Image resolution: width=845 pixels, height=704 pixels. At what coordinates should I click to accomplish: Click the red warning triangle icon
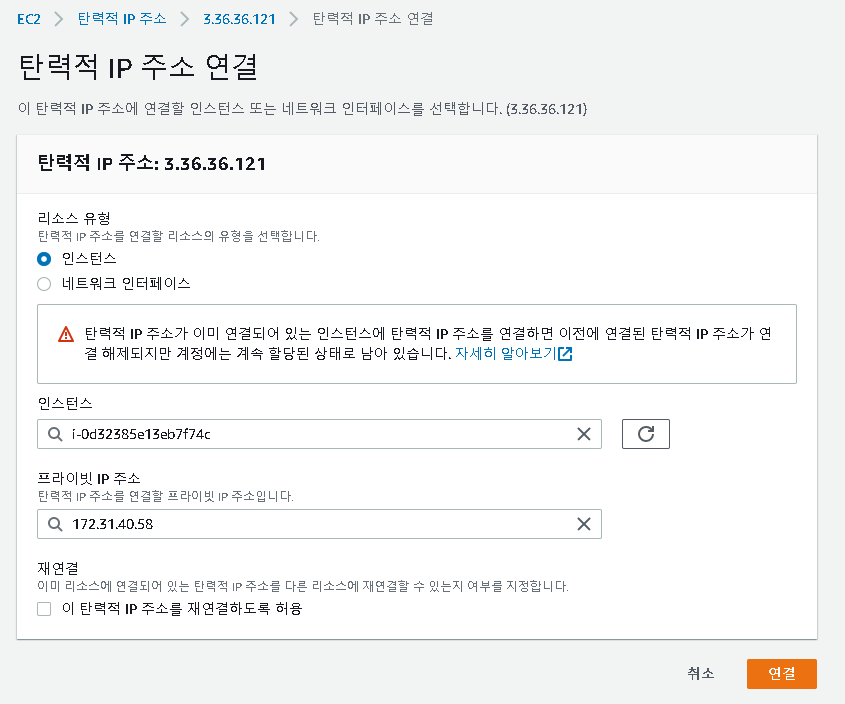click(66, 334)
